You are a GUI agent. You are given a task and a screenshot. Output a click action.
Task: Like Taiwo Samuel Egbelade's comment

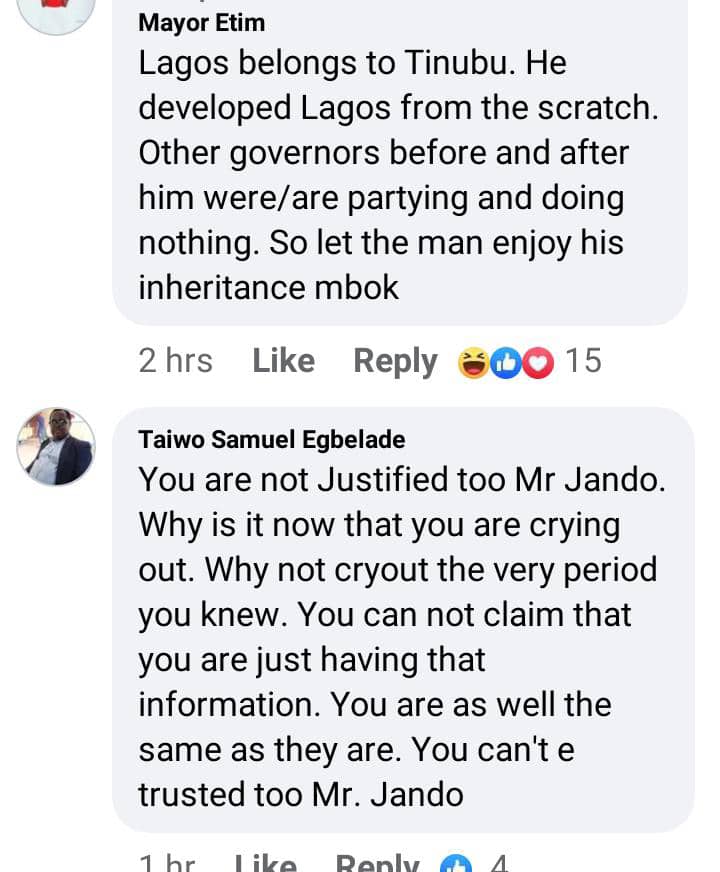click(x=265, y=864)
